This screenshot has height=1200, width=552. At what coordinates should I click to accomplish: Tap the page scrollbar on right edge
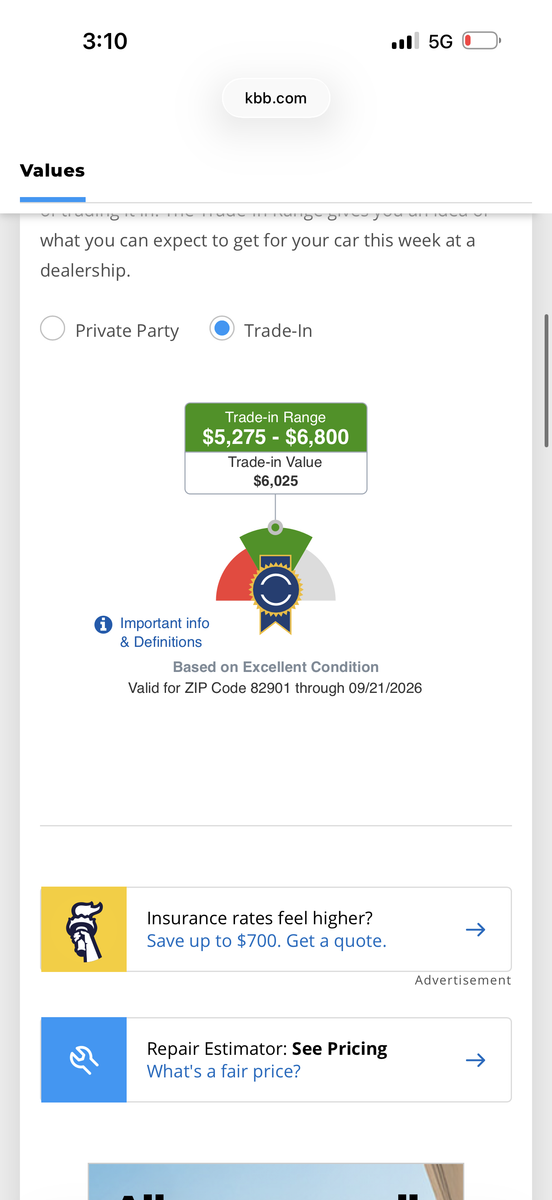click(545, 380)
